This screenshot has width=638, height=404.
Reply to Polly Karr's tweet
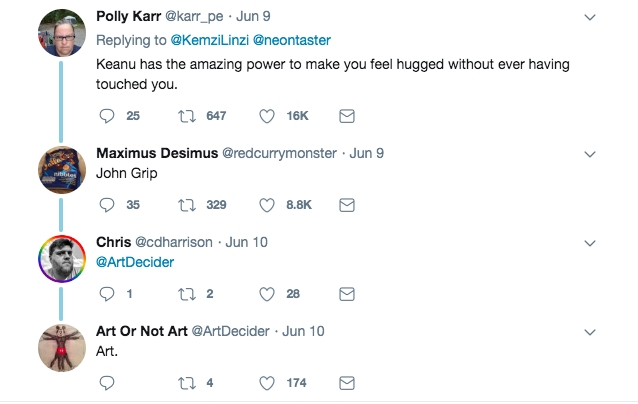click(x=109, y=116)
